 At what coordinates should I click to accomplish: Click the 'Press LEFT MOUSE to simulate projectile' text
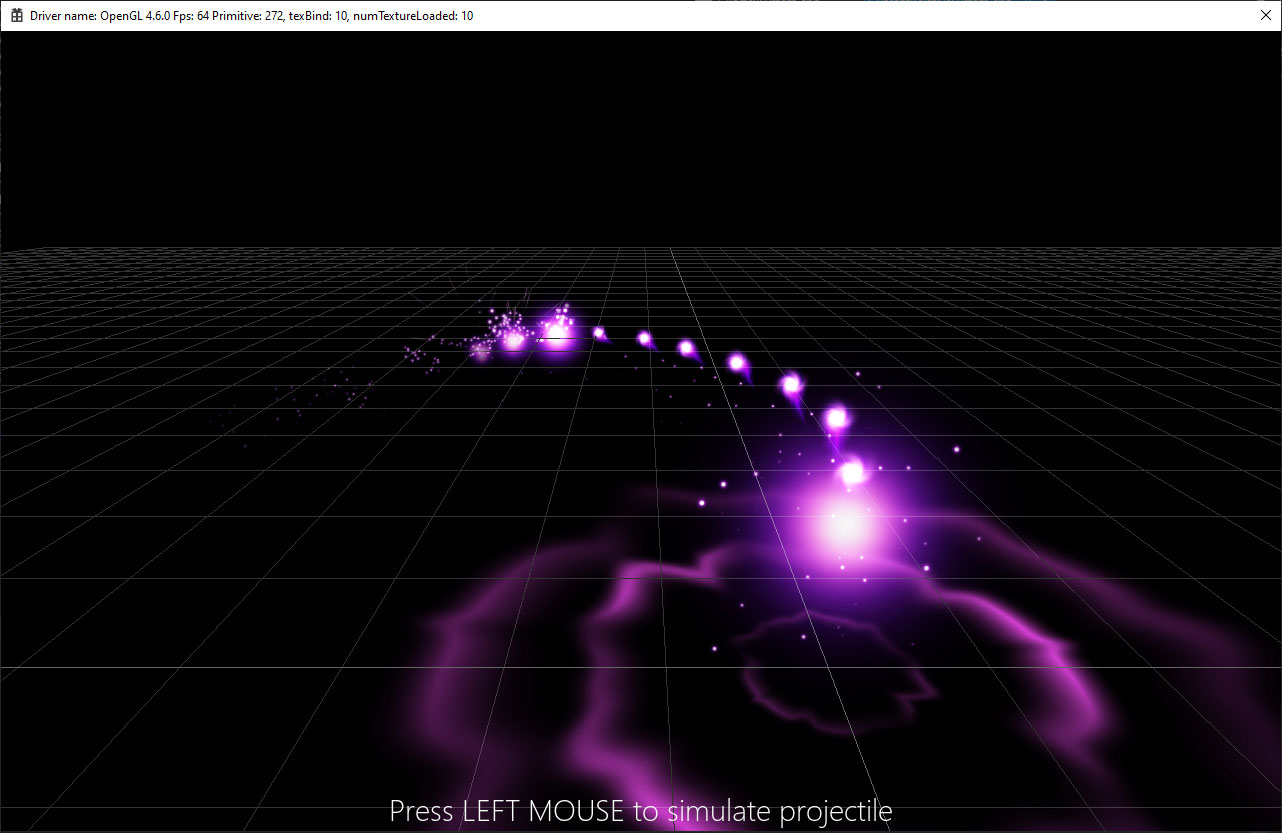pyautogui.click(x=640, y=811)
